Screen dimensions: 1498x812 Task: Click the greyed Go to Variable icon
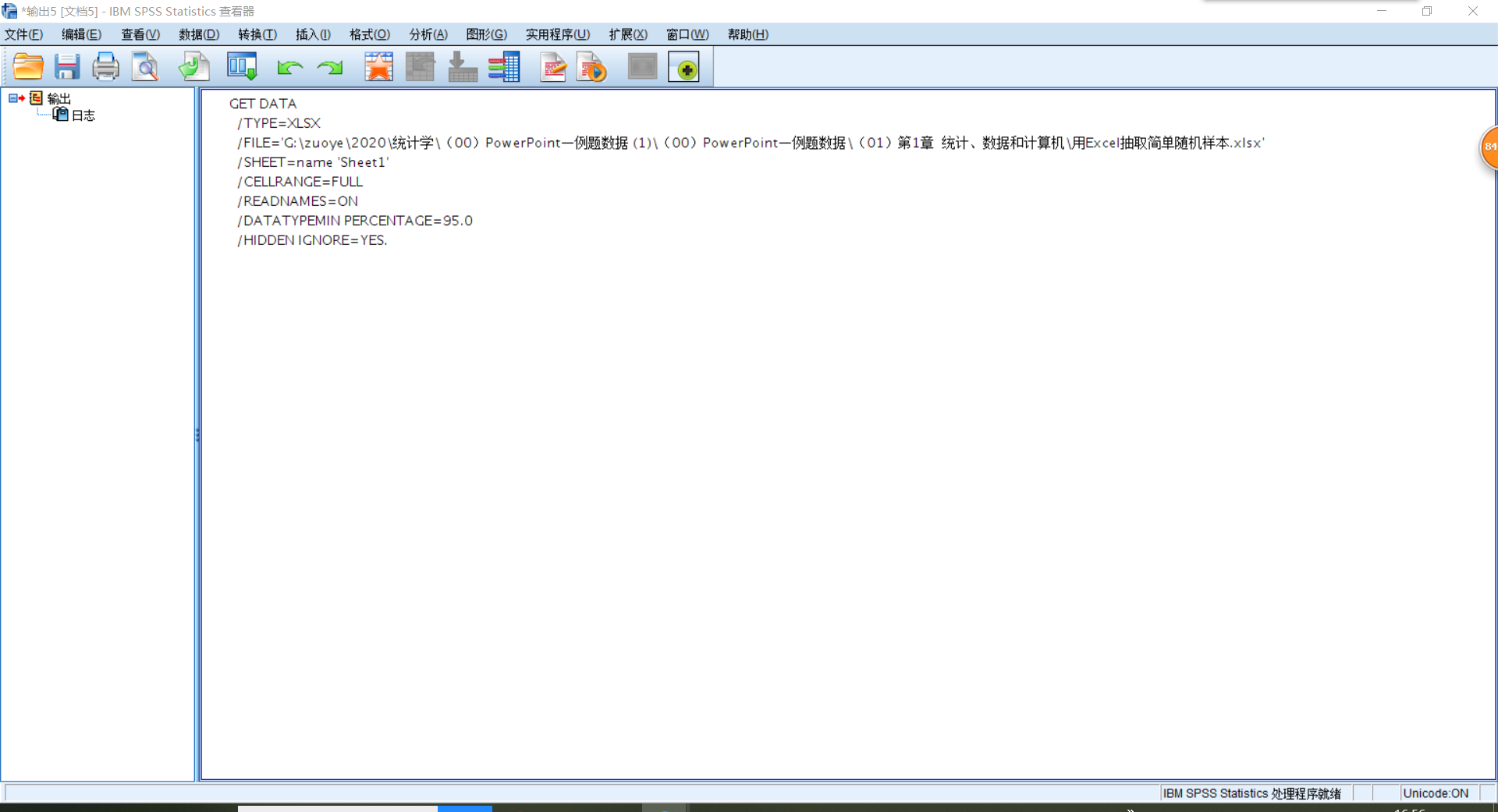[463, 67]
